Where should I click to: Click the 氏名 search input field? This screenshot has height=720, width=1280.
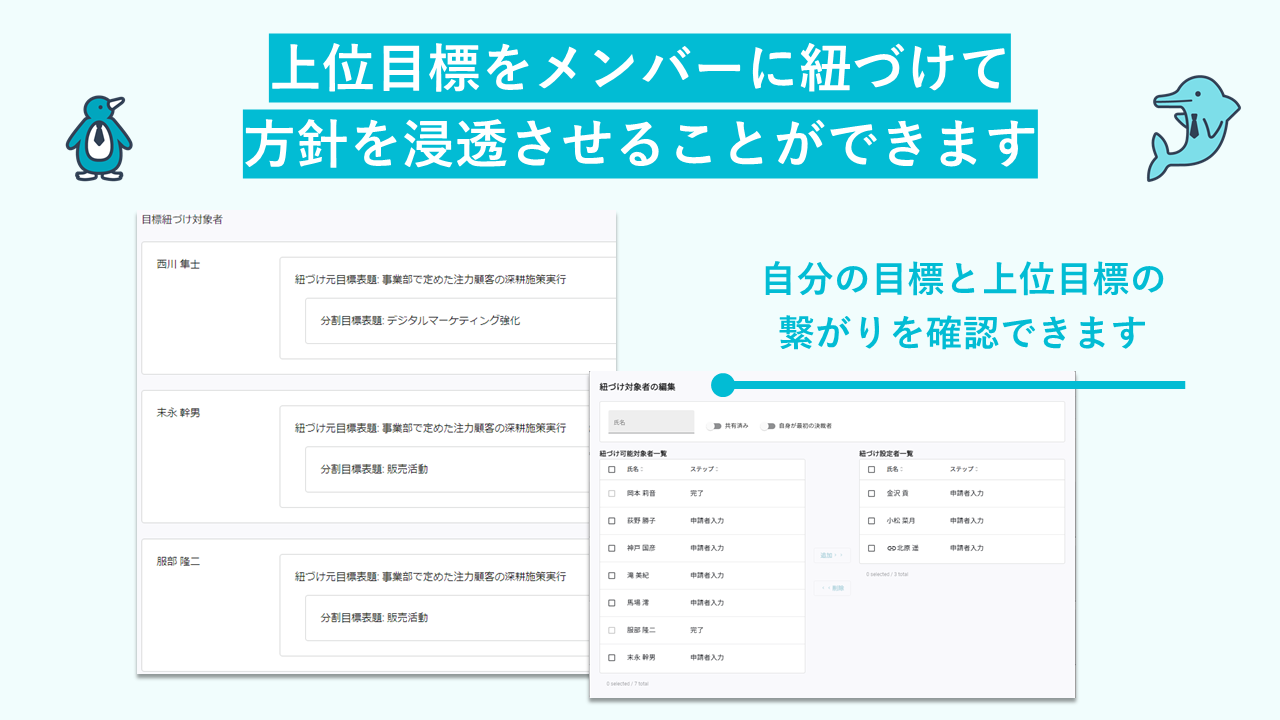(x=651, y=422)
